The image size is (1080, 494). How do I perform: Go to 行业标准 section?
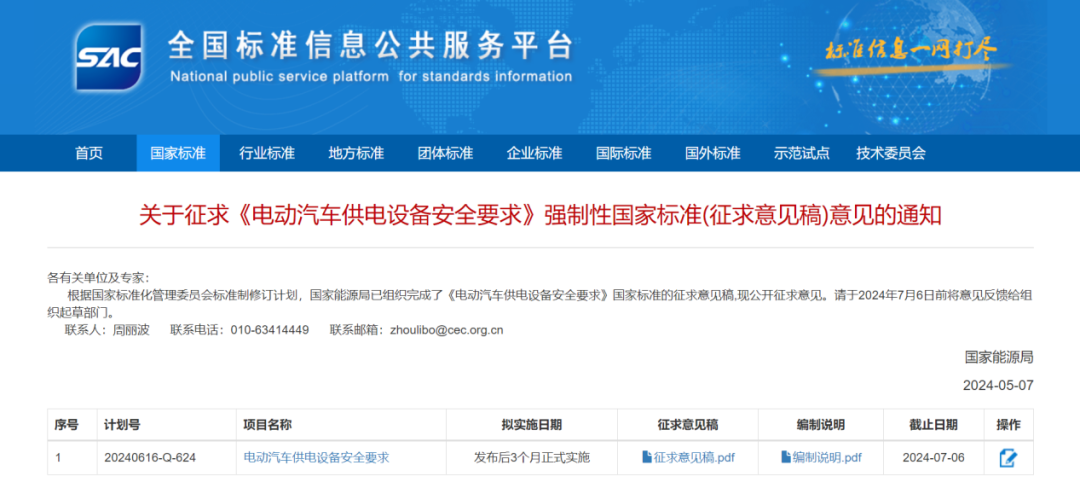[x=267, y=153]
